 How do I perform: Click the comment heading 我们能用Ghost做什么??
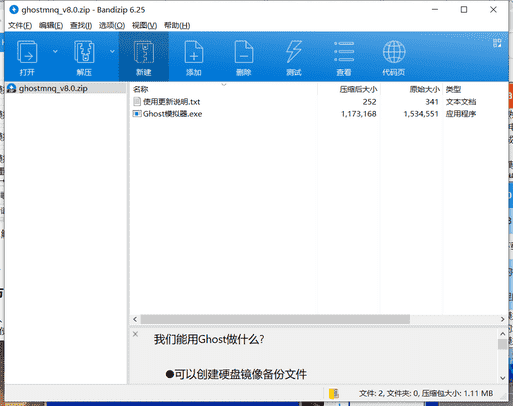coord(209,340)
